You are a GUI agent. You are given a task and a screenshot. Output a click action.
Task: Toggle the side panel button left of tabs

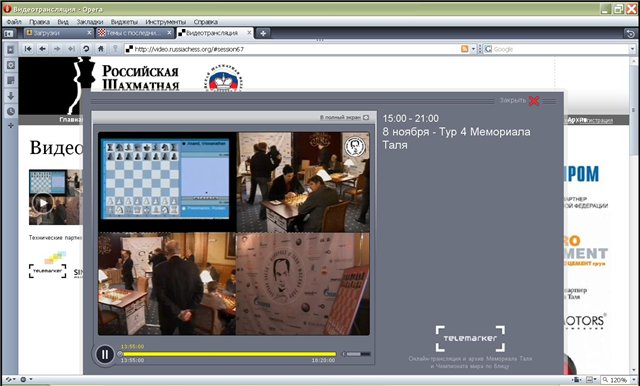coord(9,33)
